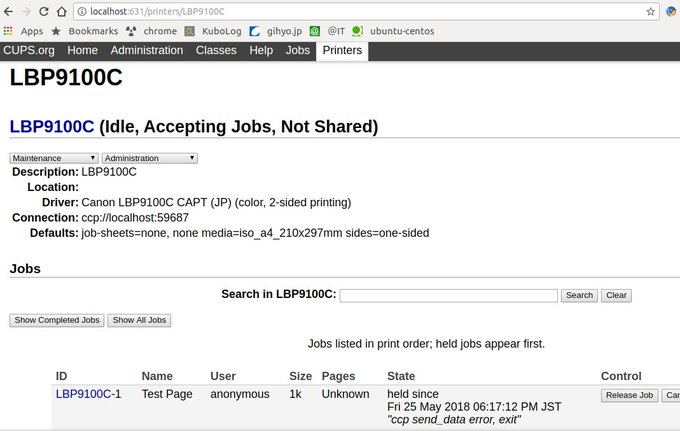Click the Jobs section heading
The width and height of the screenshot is (680, 431).
pyautogui.click(x=25, y=268)
